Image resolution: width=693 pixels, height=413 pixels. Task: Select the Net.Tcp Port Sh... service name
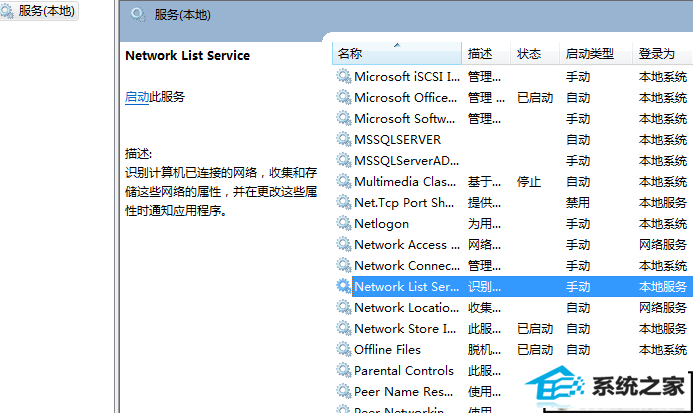point(404,203)
